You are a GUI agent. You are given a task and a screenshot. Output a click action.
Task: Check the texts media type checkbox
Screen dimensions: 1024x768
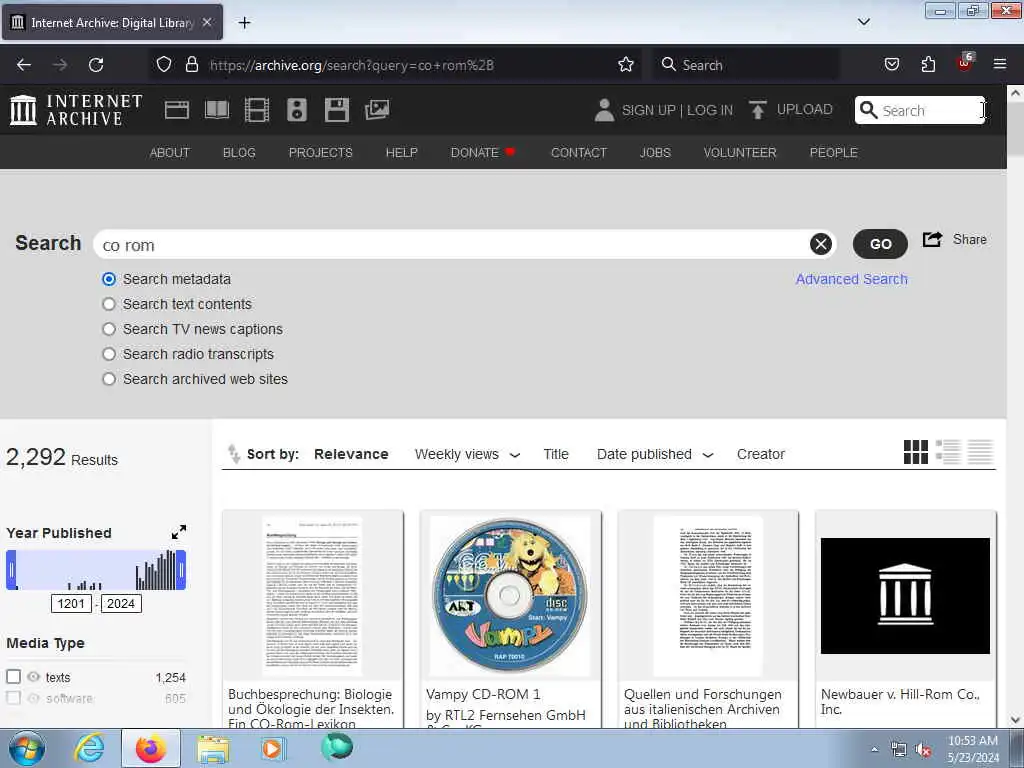[x=13, y=677]
